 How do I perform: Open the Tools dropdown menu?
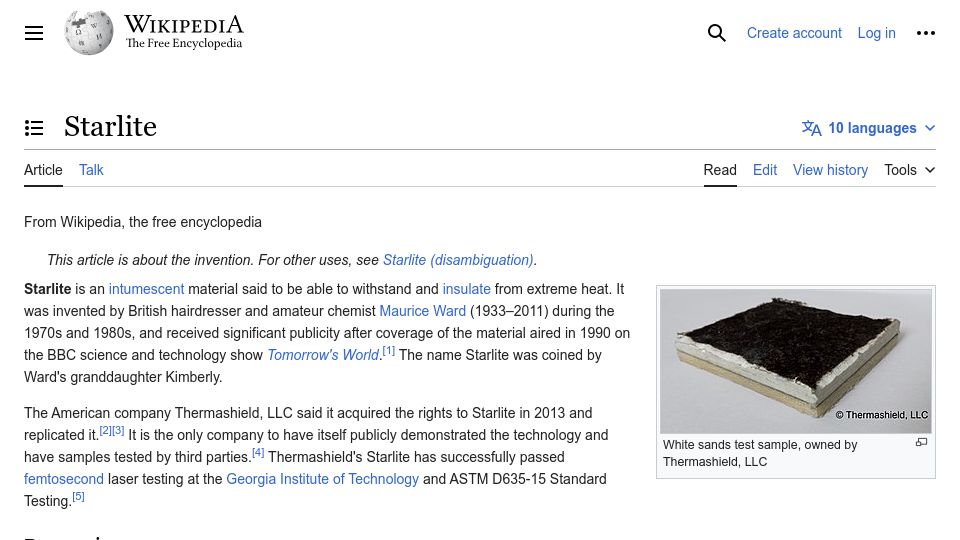pos(909,170)
